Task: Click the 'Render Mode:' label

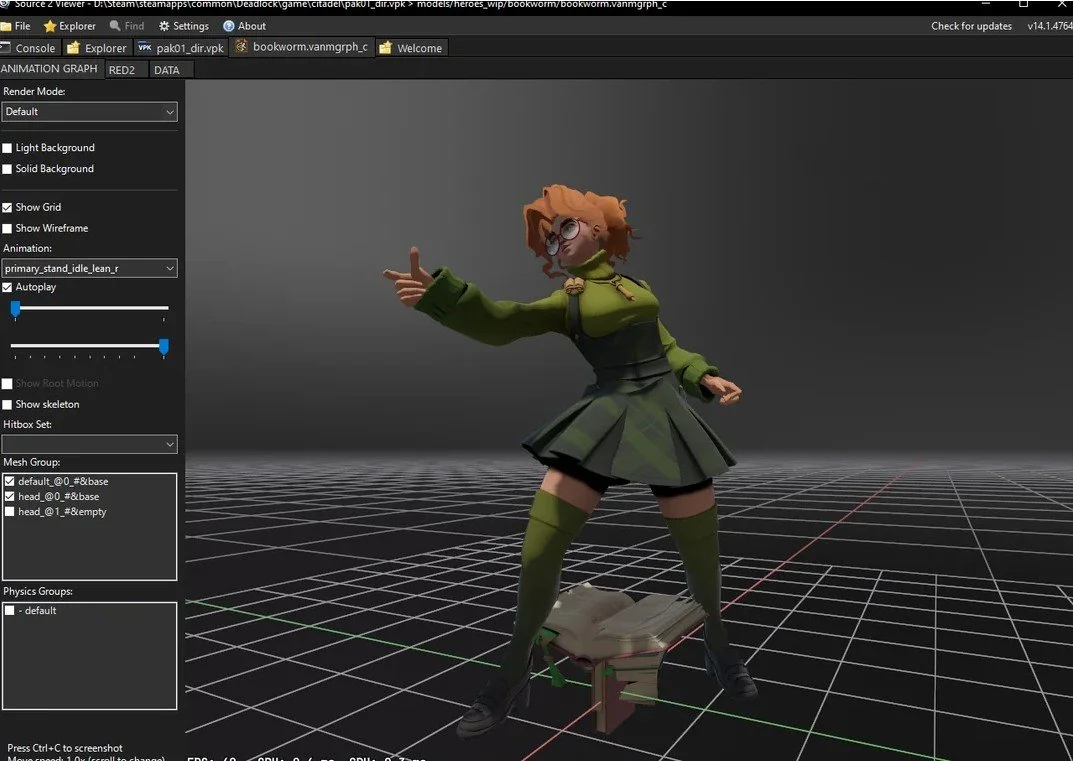Action: tap(34, 91)
